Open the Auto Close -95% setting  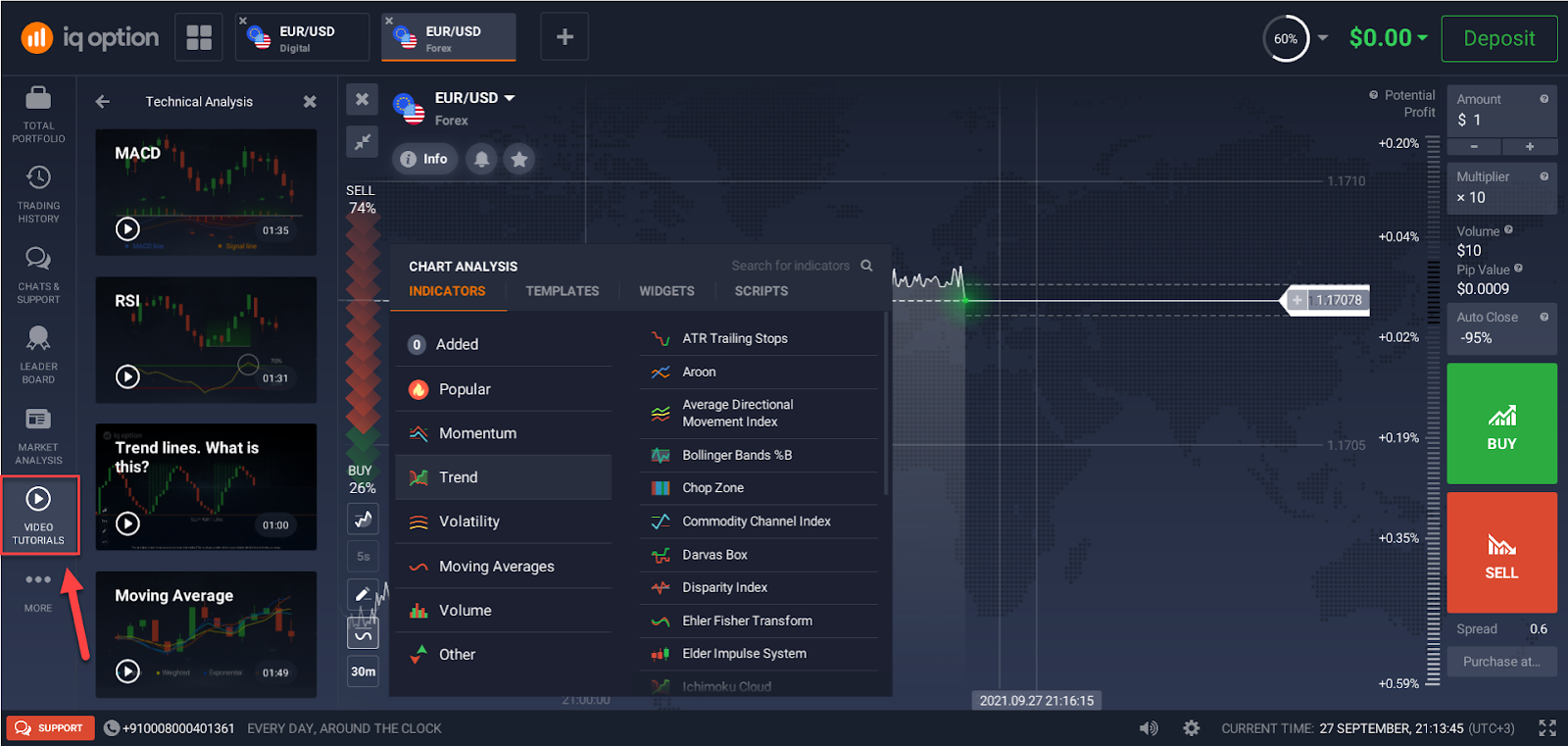tap(1501, 328)
